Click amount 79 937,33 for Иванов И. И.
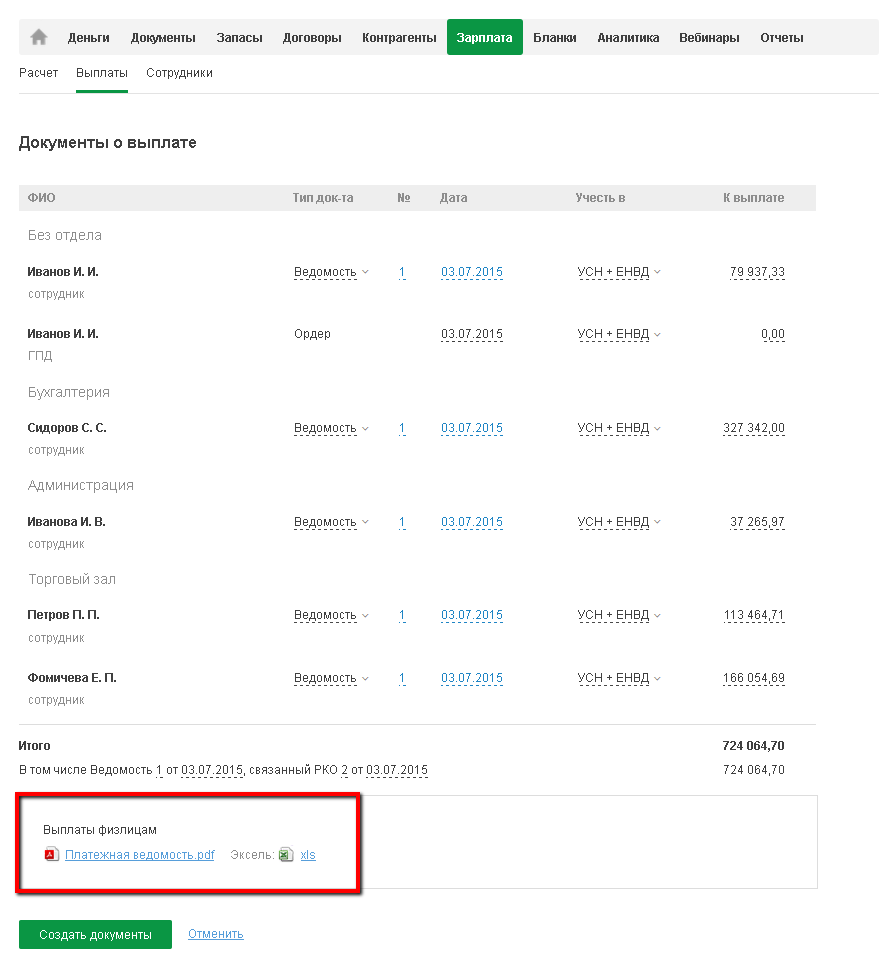Viewport: 887px width, 961px height. pos(757,272)
